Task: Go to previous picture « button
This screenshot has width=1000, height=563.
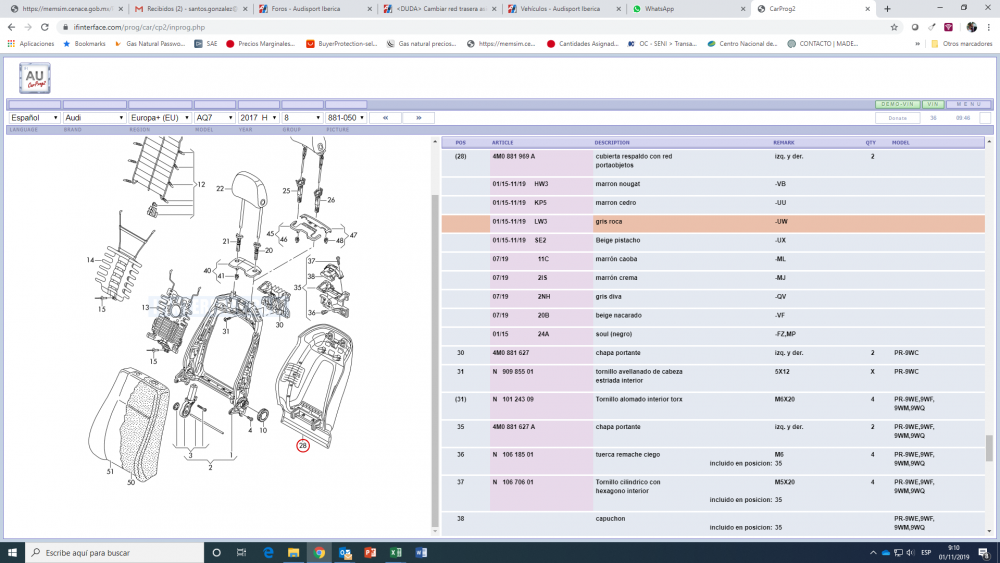Action: coord(385,118)
